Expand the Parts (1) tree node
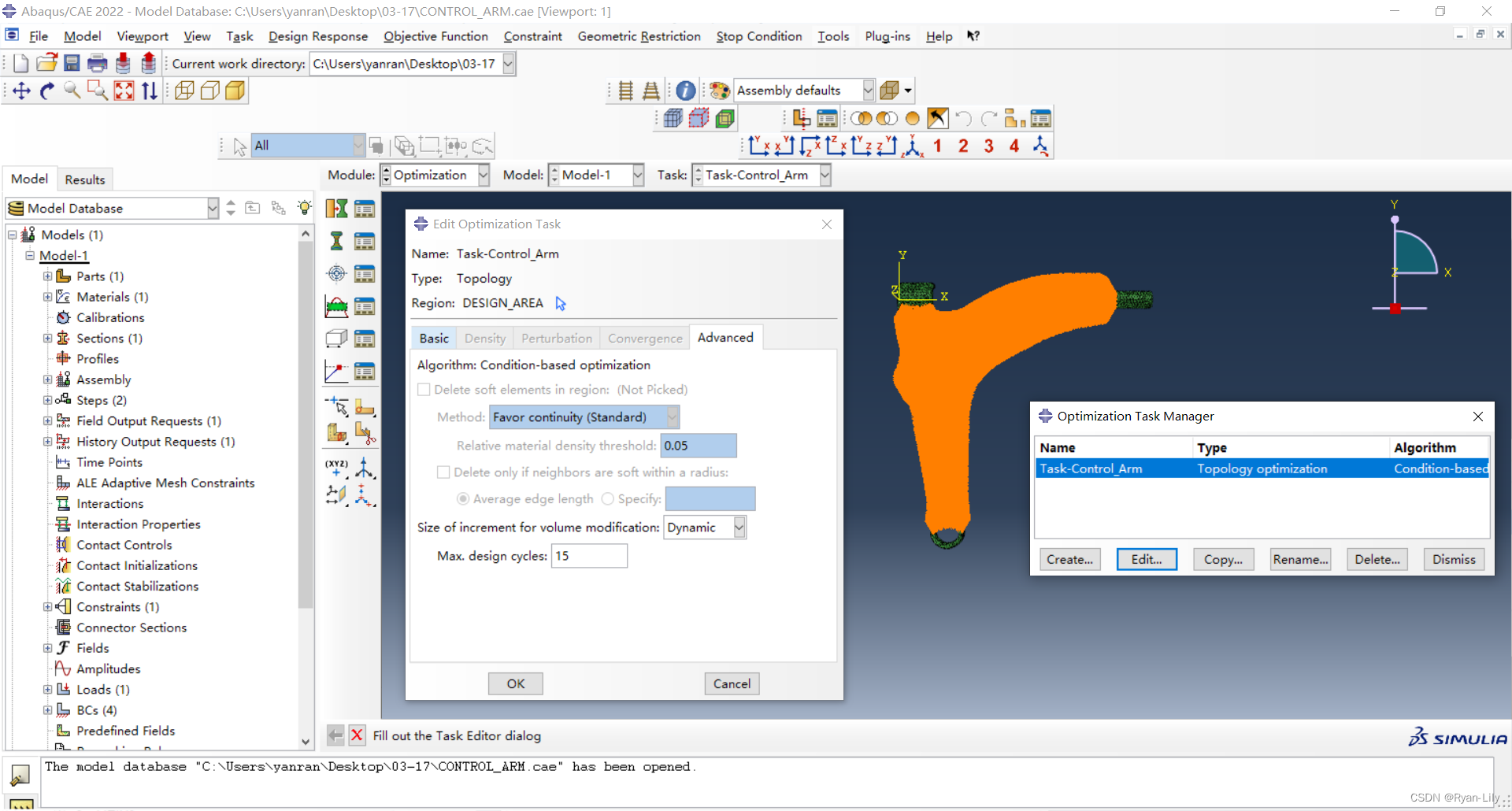The width and height of the screenshot is (1512, 811). click(x=47, y=276)
